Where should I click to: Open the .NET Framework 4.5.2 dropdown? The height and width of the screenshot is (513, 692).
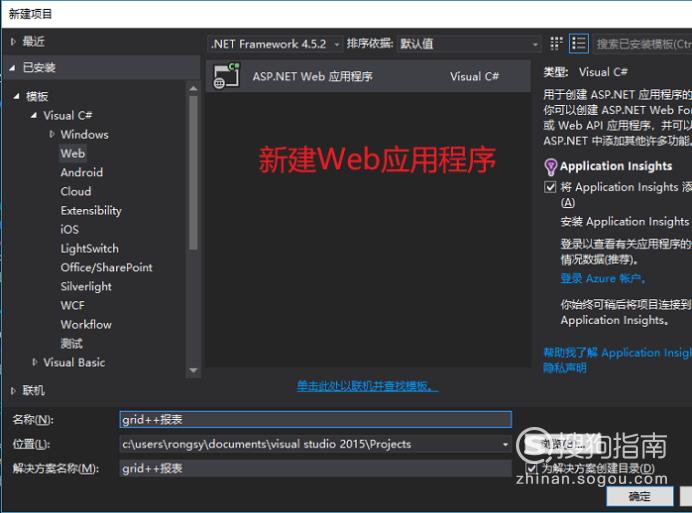tap(275, 44)
